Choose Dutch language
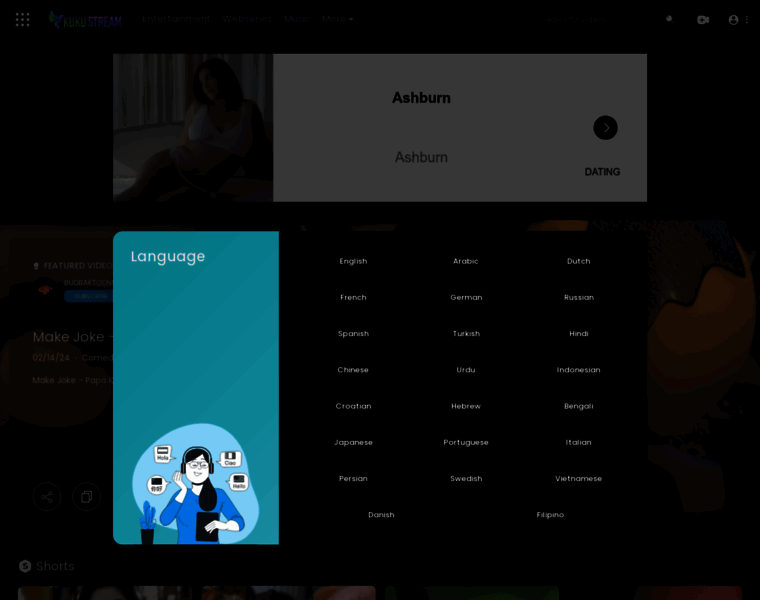This screenshot has height=600, width=760. point(579,261)
